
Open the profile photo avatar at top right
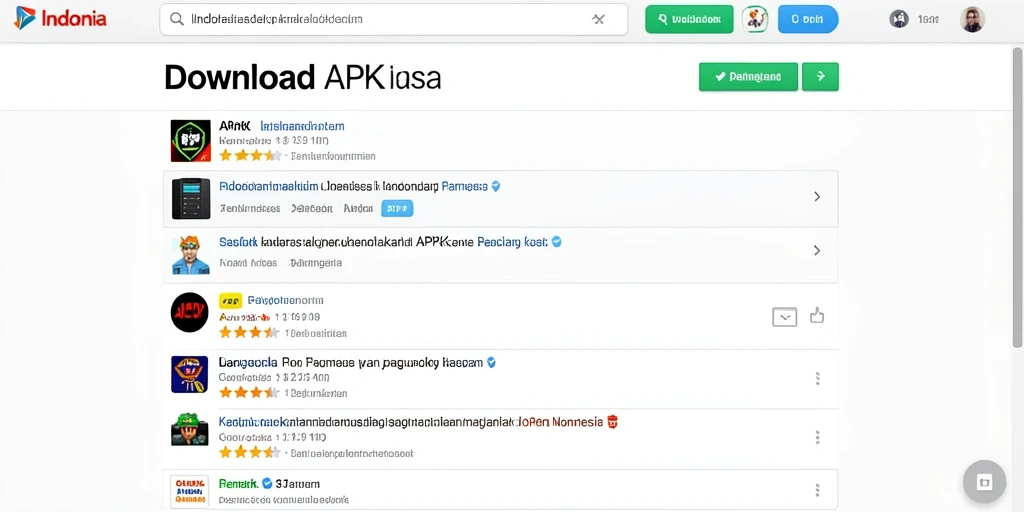point(972,20)
